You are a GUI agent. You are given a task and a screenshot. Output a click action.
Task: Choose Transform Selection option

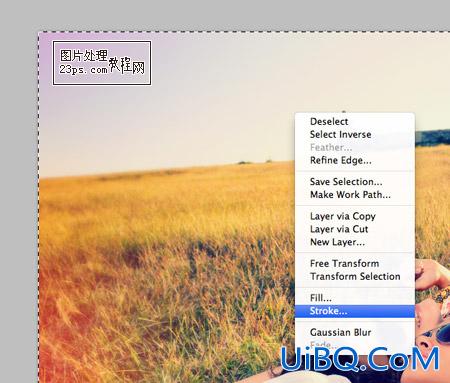click(x=355, y=276)
